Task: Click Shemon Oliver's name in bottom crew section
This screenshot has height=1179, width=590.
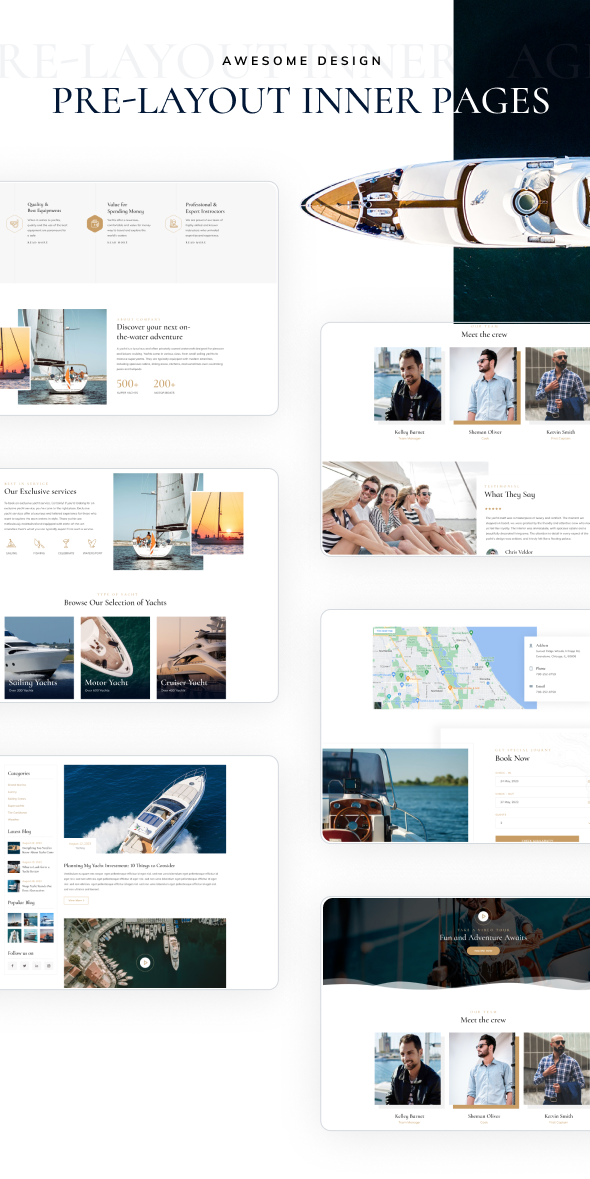Action: (x=484, y=1116)
